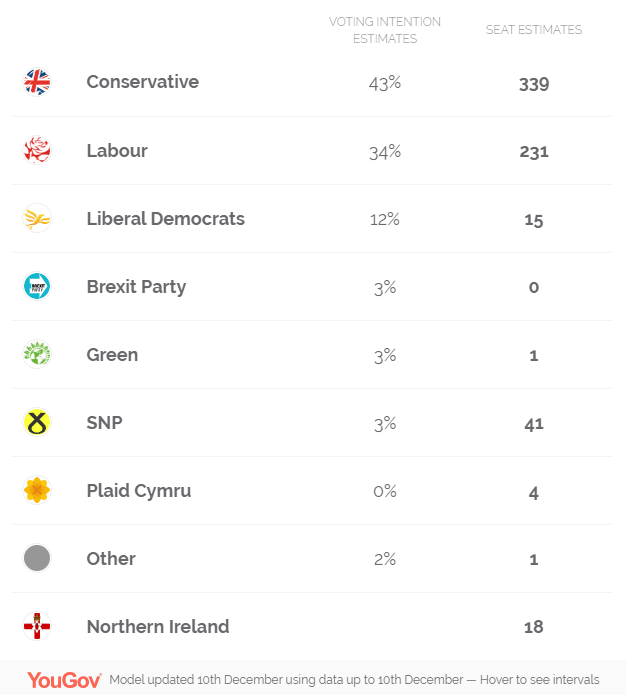
Task: Click the Seat Estimates column header
Action: tap(533, 30)
